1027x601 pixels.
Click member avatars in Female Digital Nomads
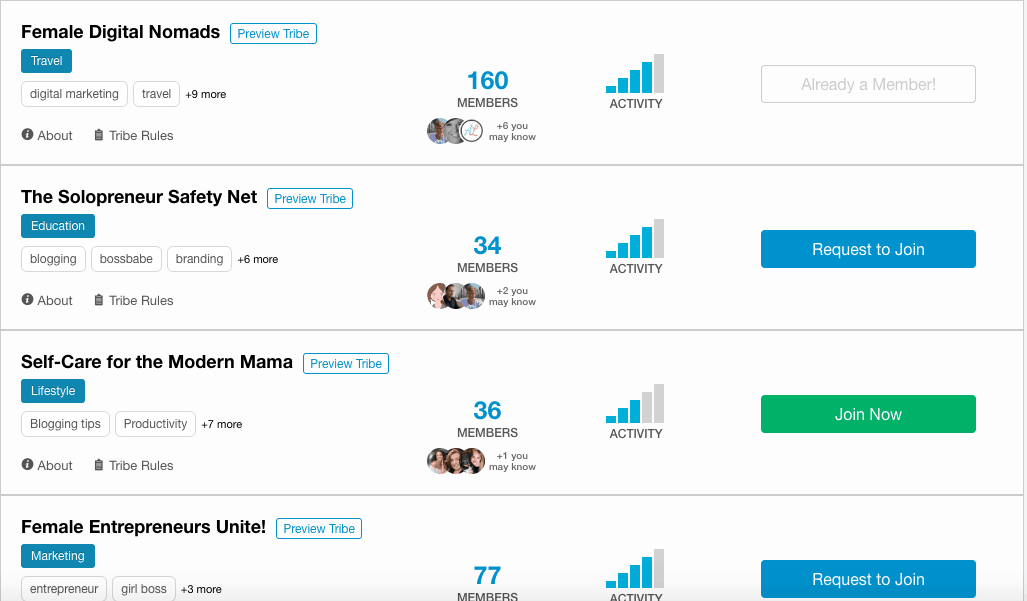(455, 131)
